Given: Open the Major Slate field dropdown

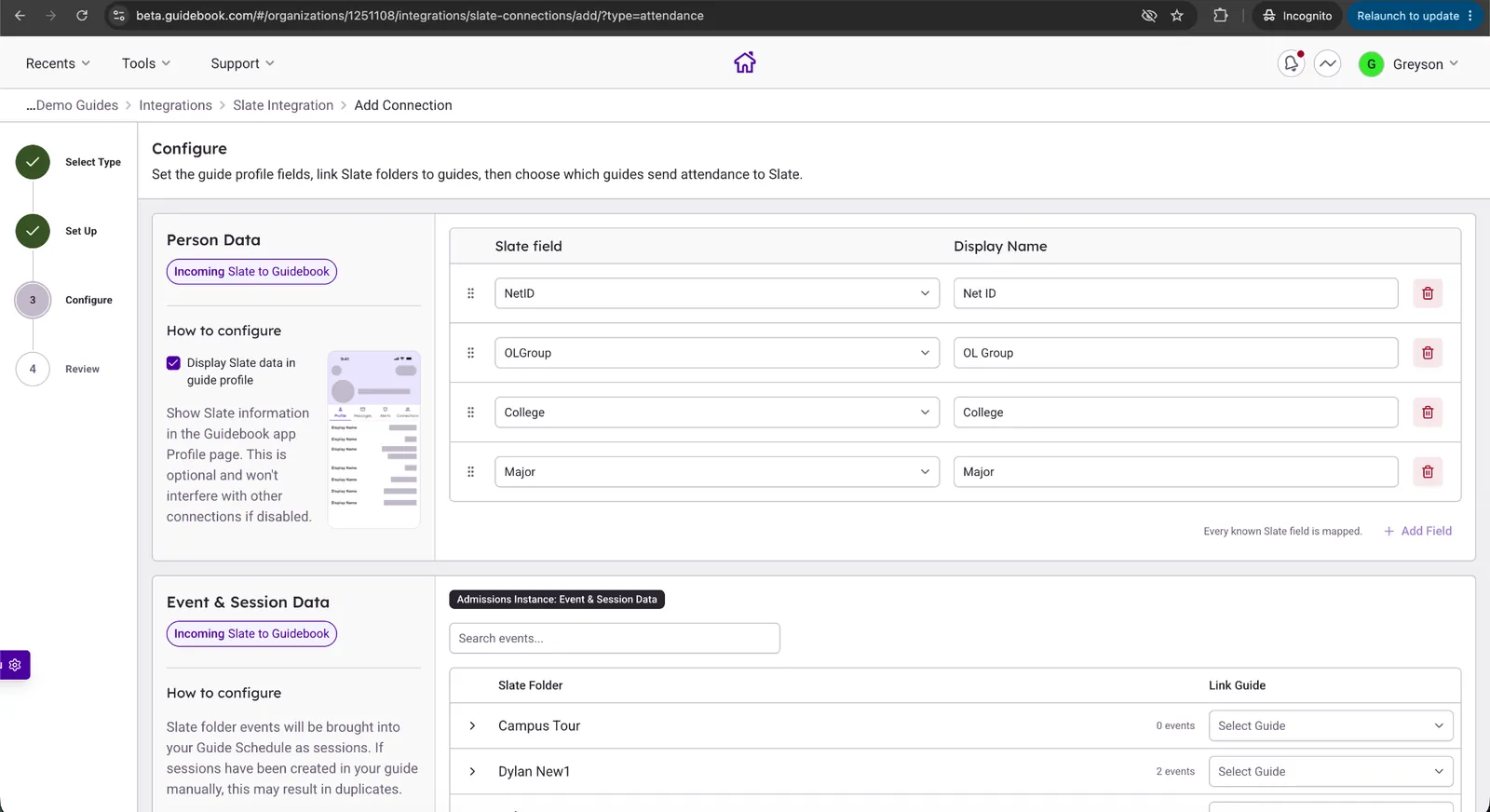Looking at the screenshot, I should point(717,472).
